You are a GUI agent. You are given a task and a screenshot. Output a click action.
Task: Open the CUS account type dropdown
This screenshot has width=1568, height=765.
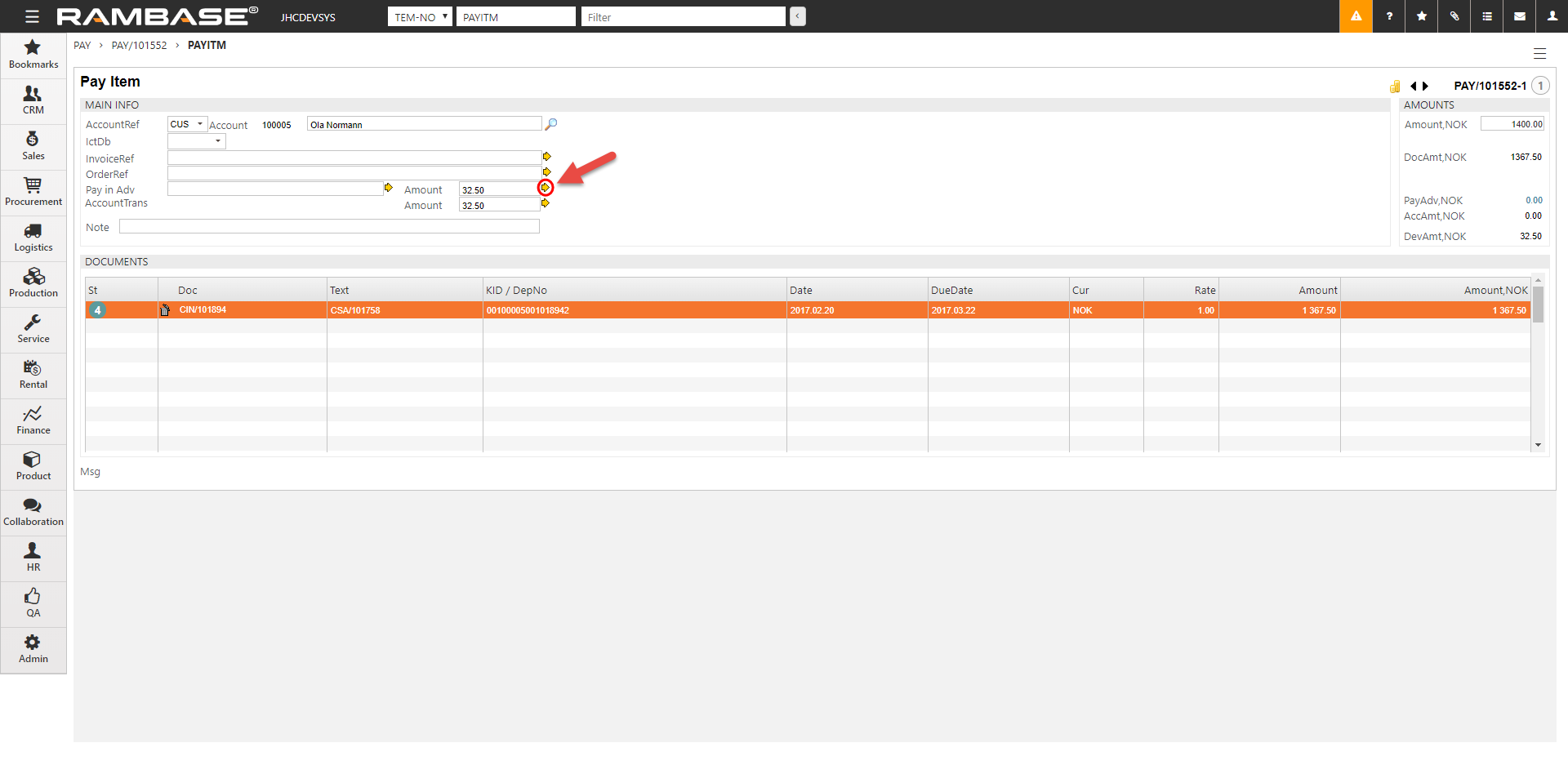pos(187,124)
